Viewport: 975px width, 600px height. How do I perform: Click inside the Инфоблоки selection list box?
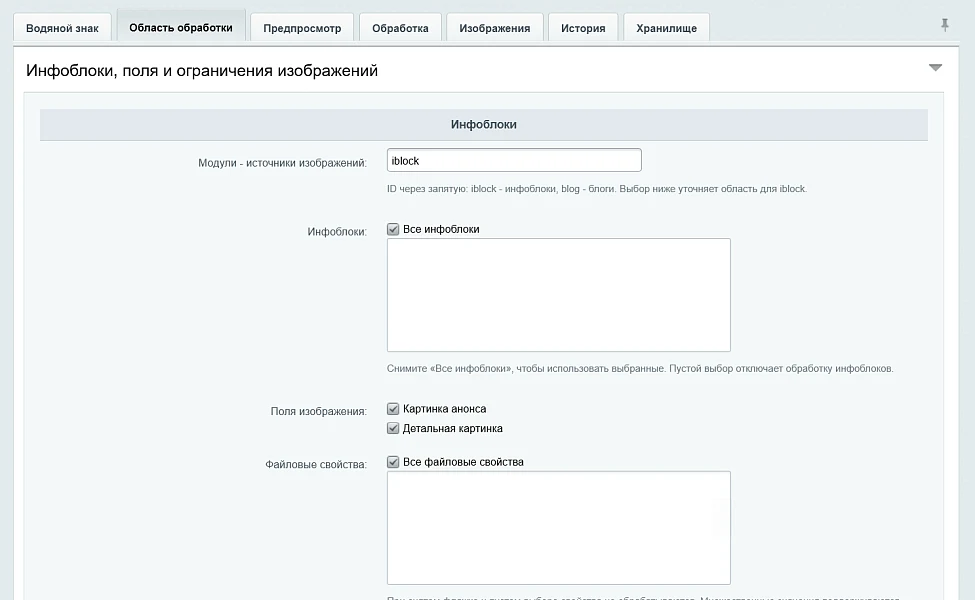559,295
